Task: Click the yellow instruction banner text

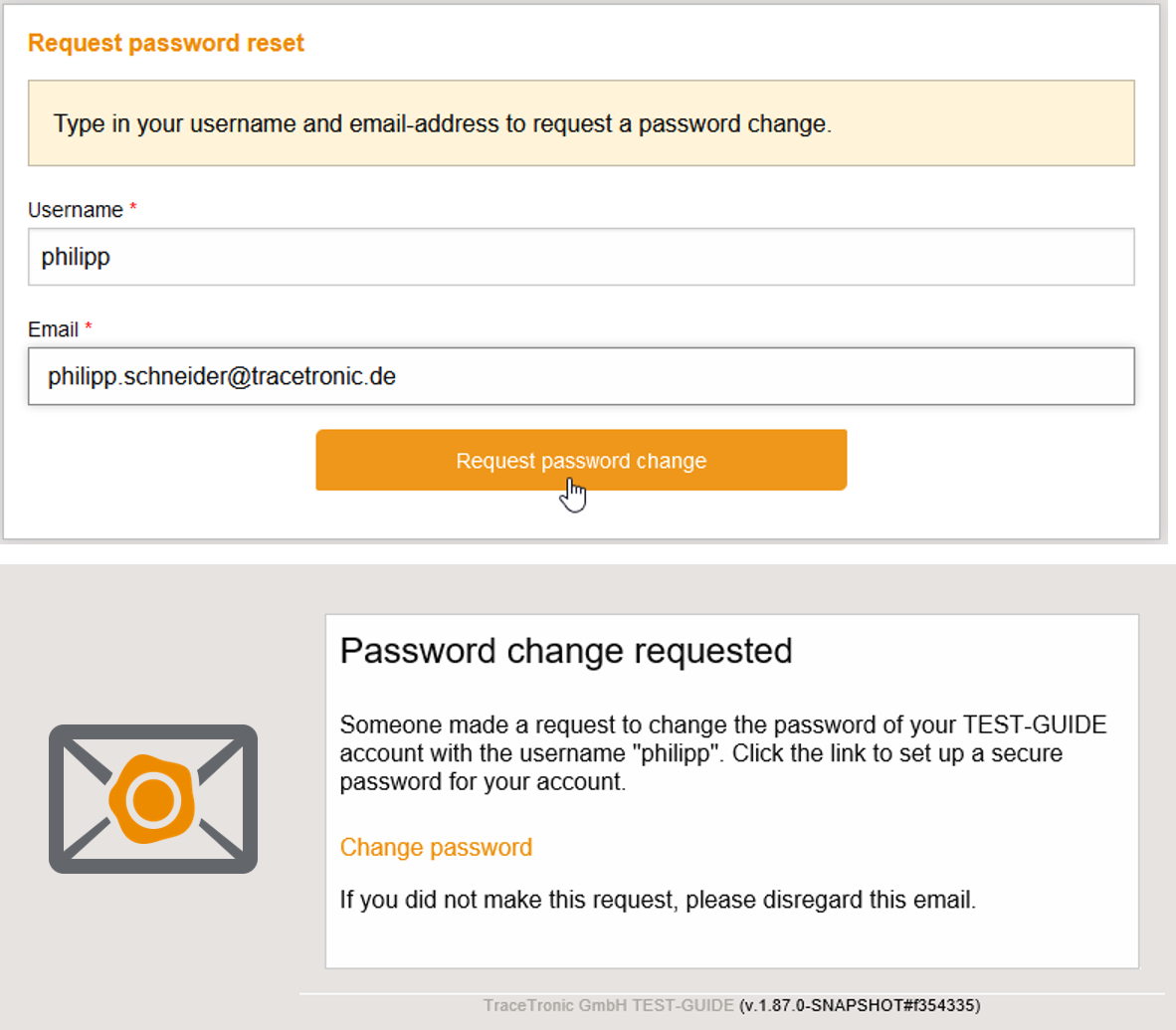Action: click(x=442, y=123)
